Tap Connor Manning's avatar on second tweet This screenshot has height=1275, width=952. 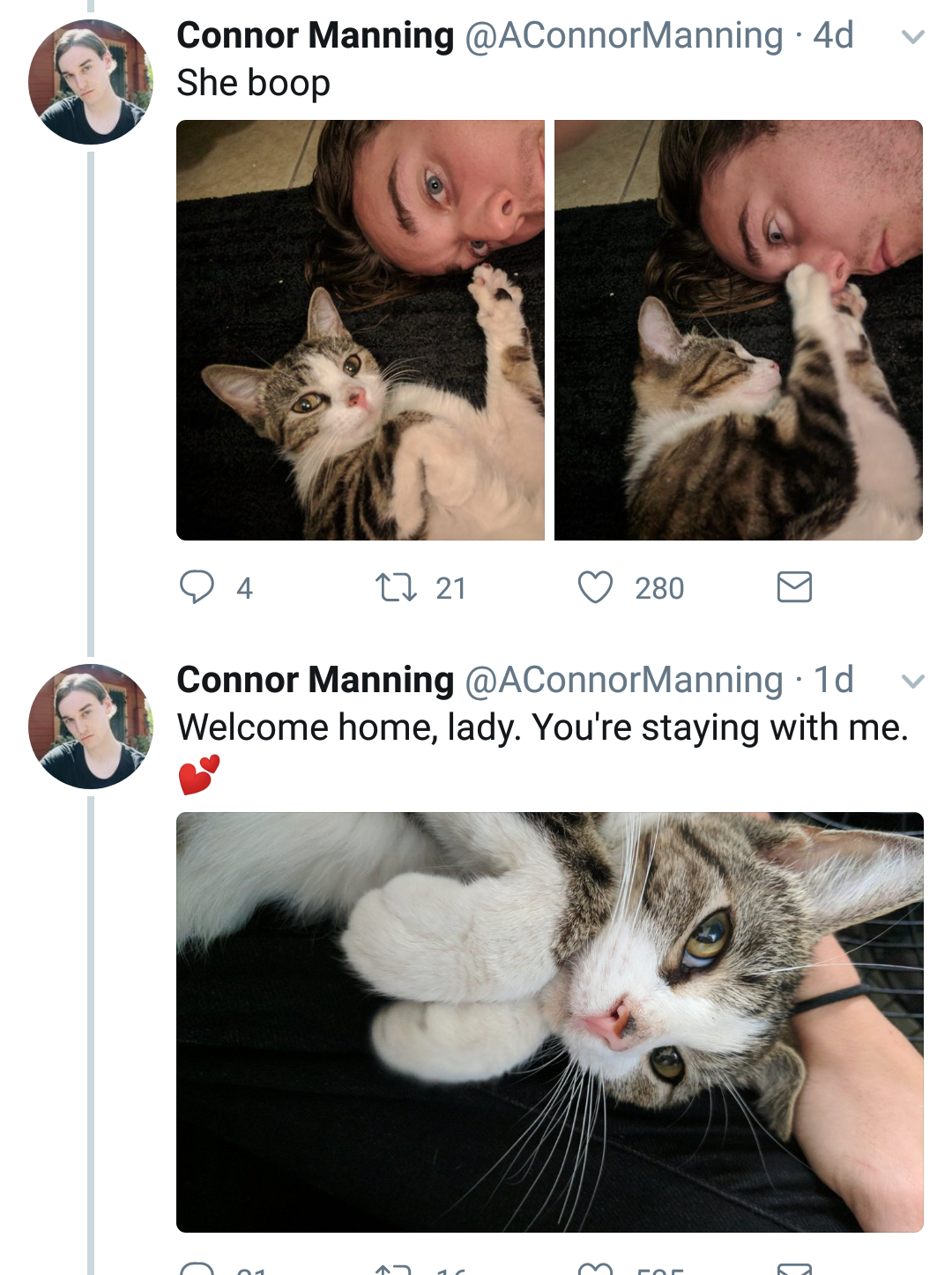[x=90, y=727]
